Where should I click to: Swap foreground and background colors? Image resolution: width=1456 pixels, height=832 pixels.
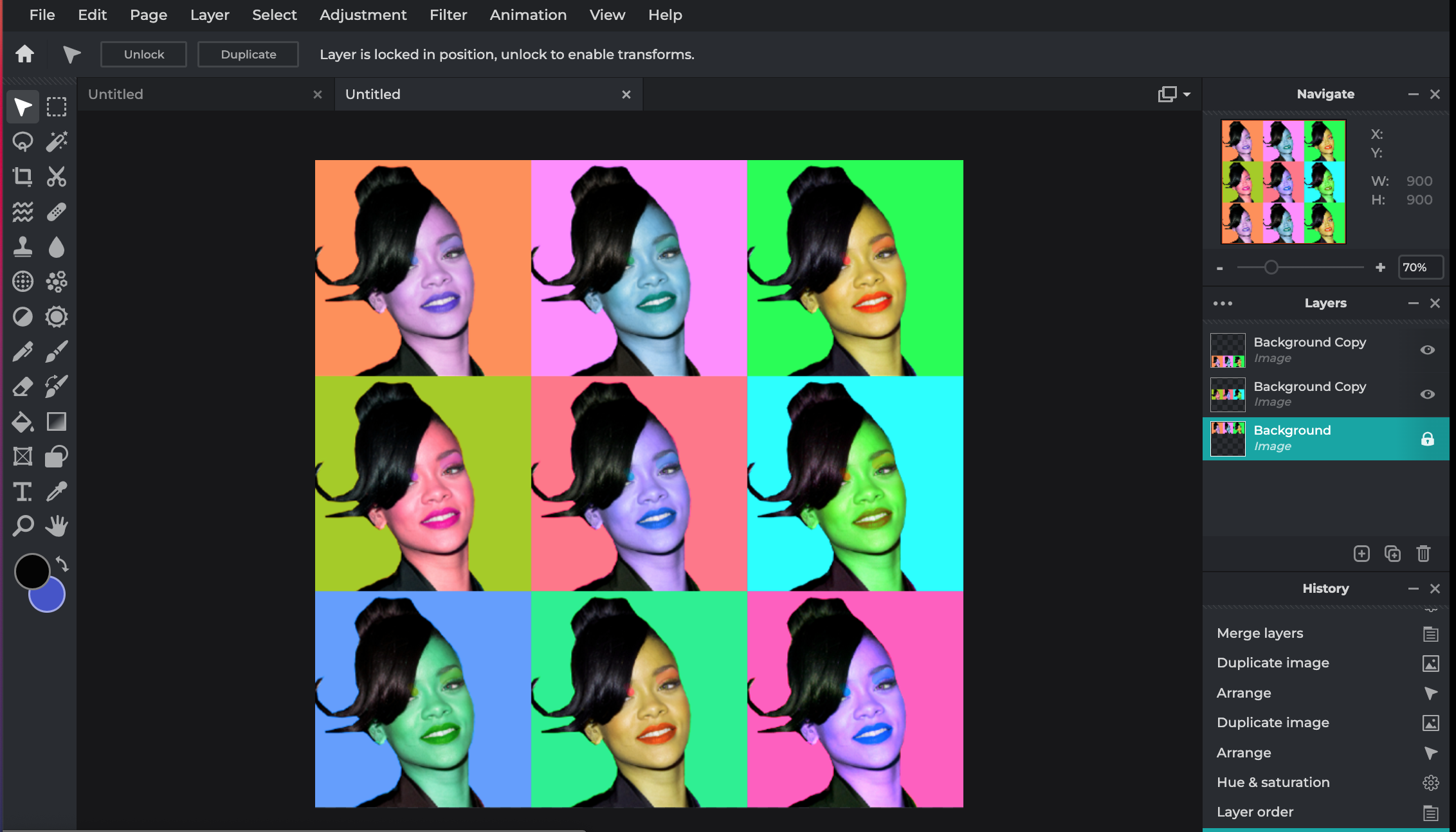click(x=62, y=564)
